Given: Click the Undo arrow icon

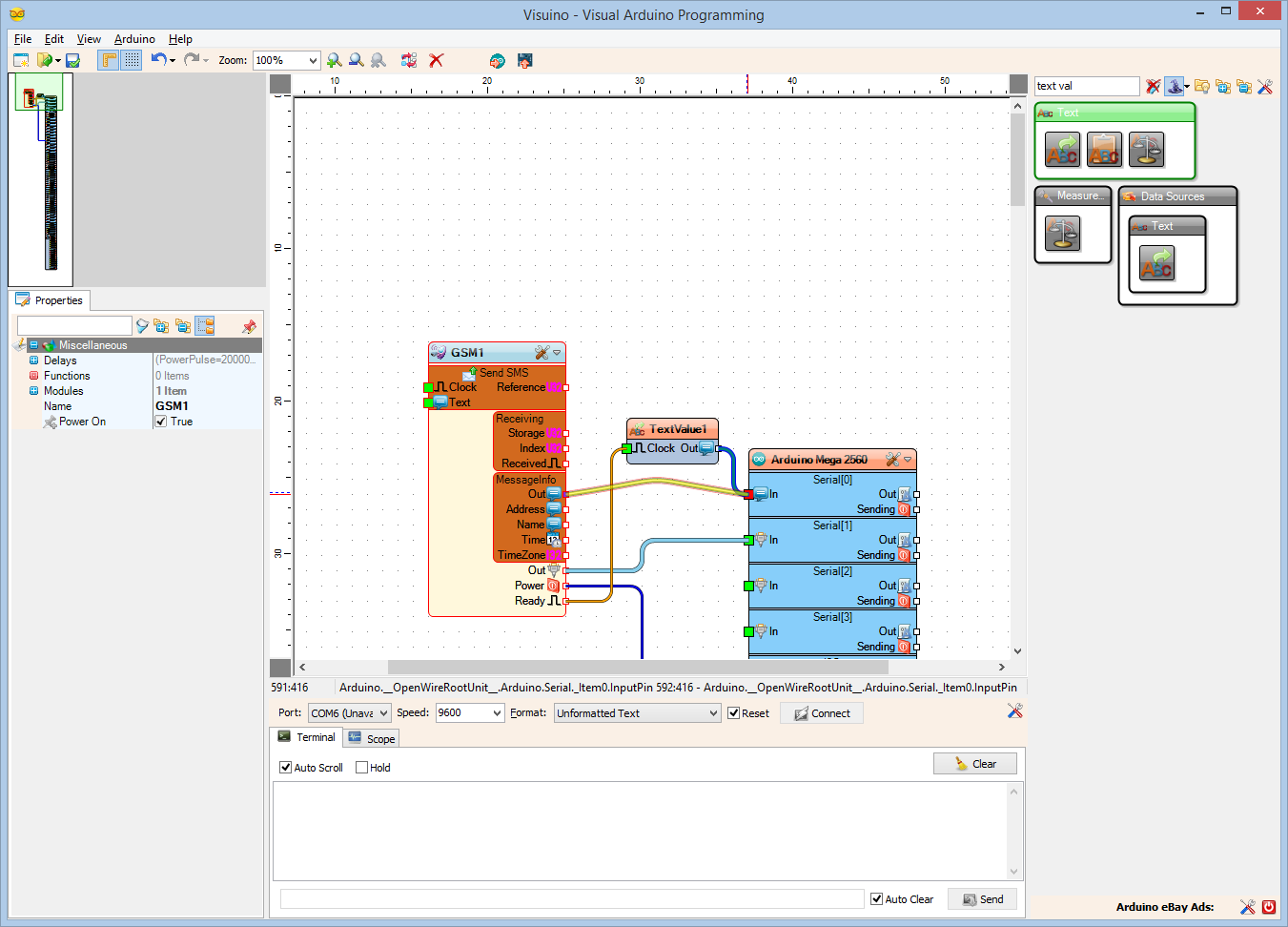Looking at the screenshot, I should (158, 59).
